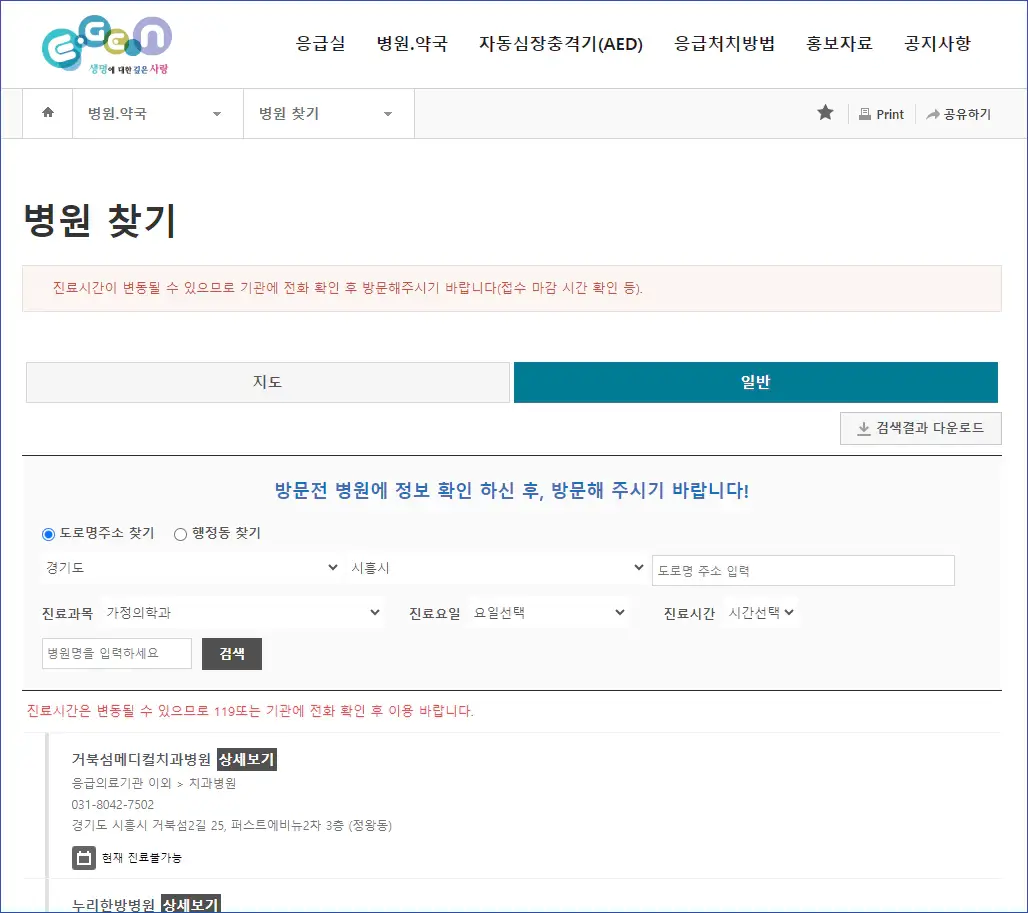Viewport: 1028px width, 913px height.
Task: Click the star bookmark icon
Action: click(824, 113)
